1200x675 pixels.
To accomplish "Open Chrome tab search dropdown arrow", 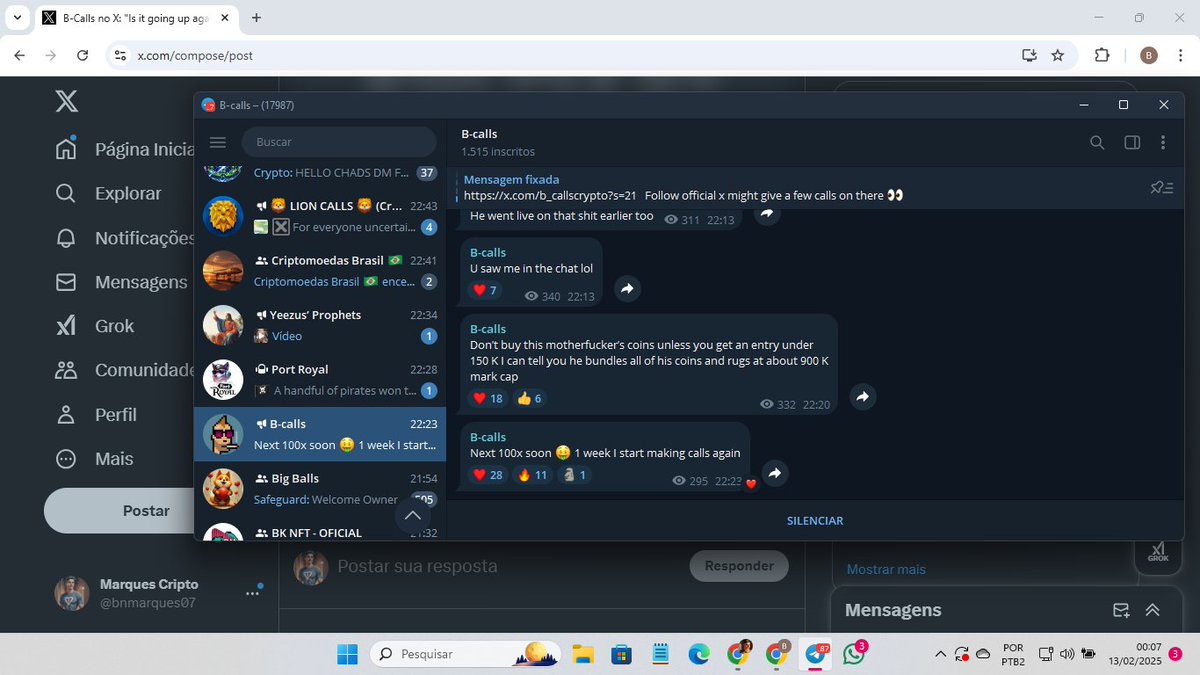I will click(19, 18).
